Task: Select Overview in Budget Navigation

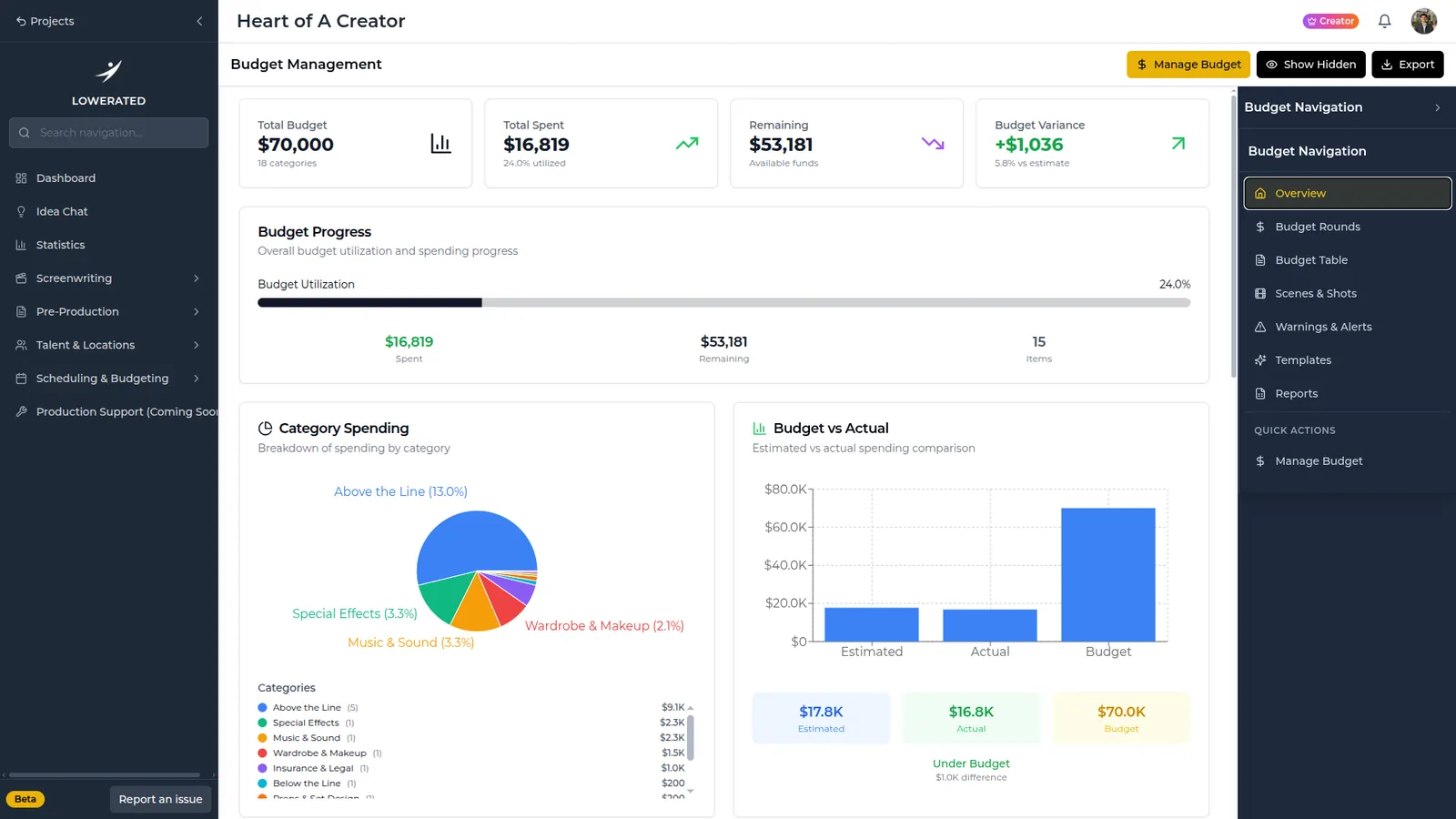Action: coord(1348,194)
